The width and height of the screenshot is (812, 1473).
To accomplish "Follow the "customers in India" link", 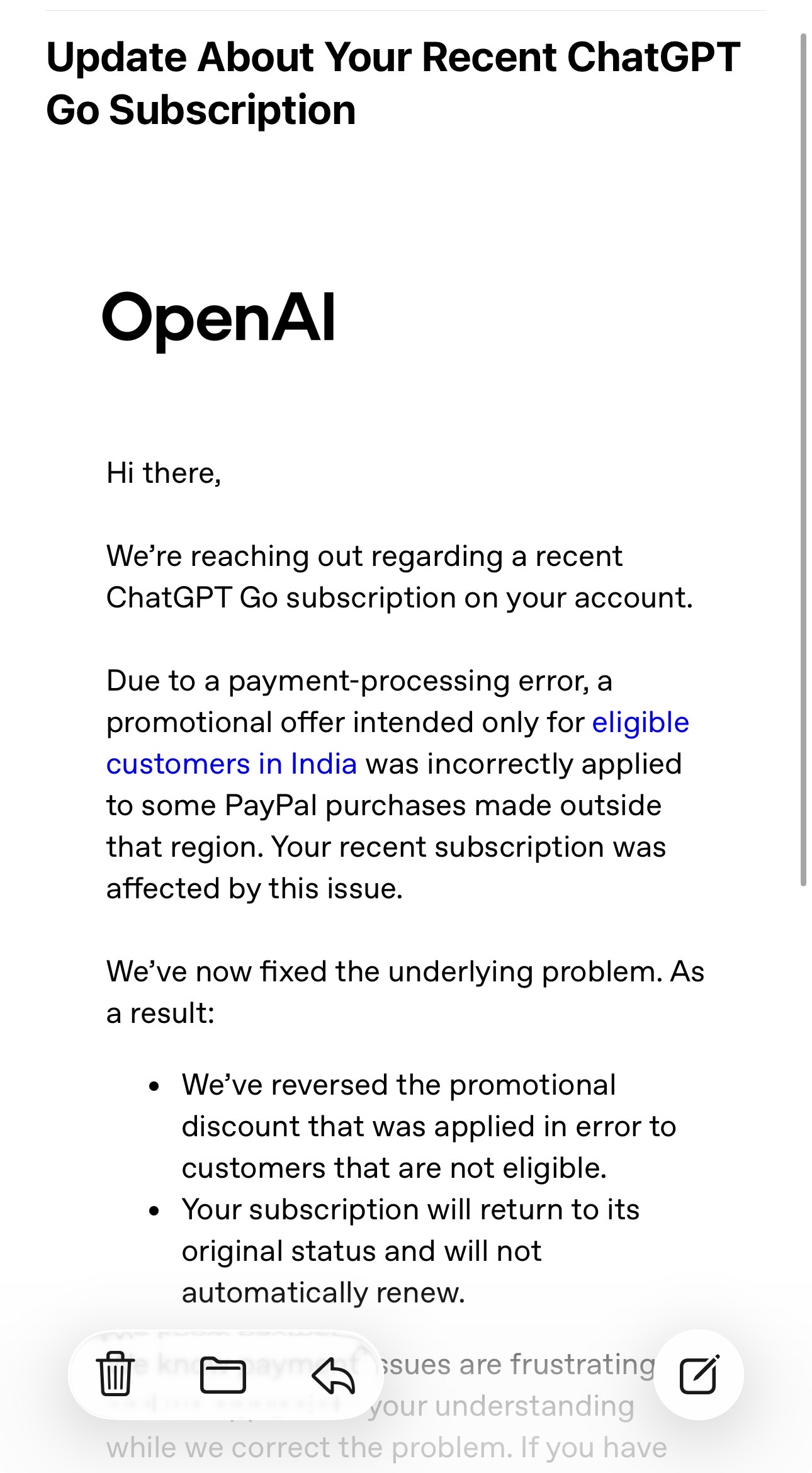I will (x=232, y=764).
